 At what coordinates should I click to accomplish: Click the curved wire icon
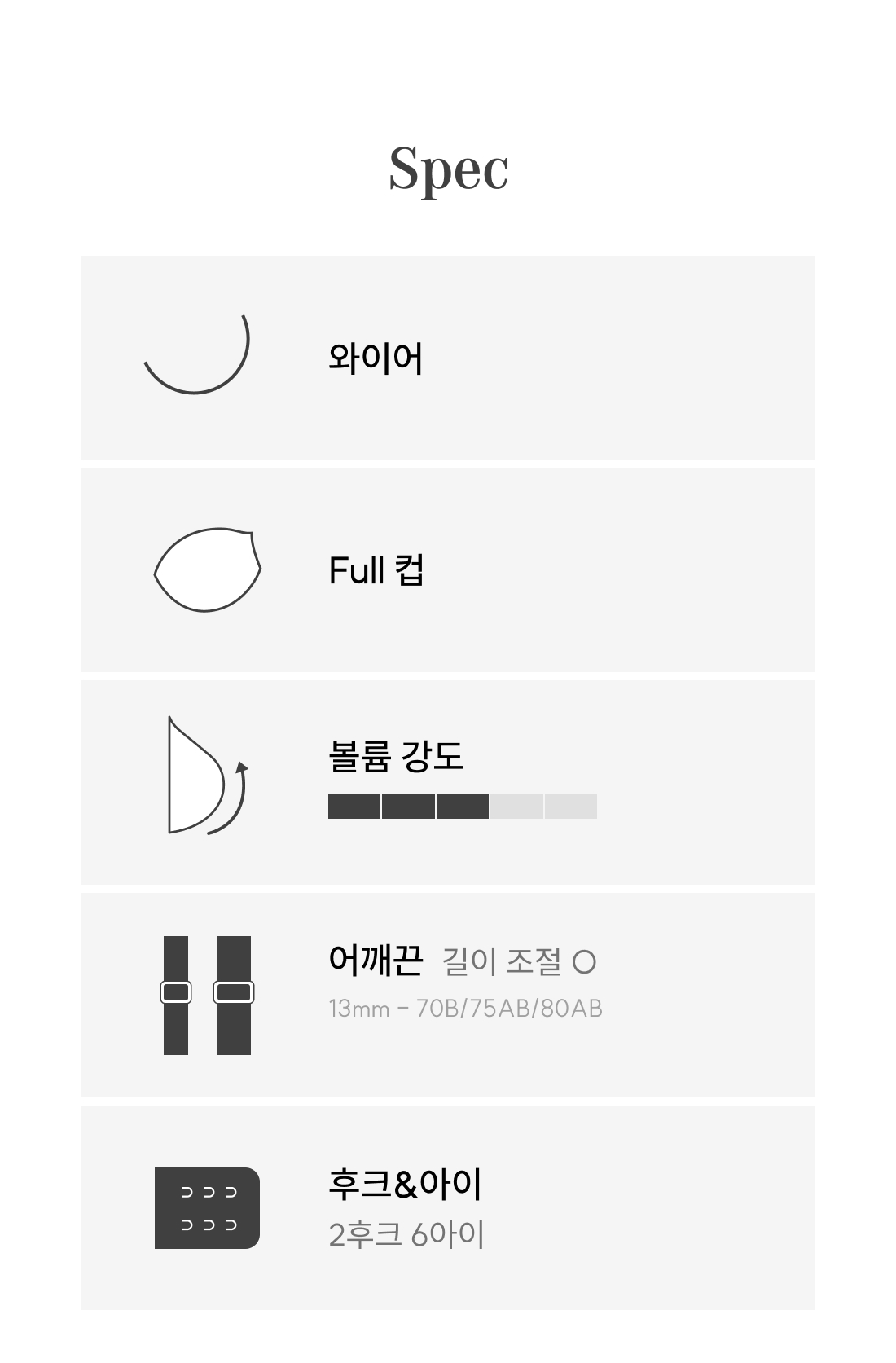click(197, 356)
